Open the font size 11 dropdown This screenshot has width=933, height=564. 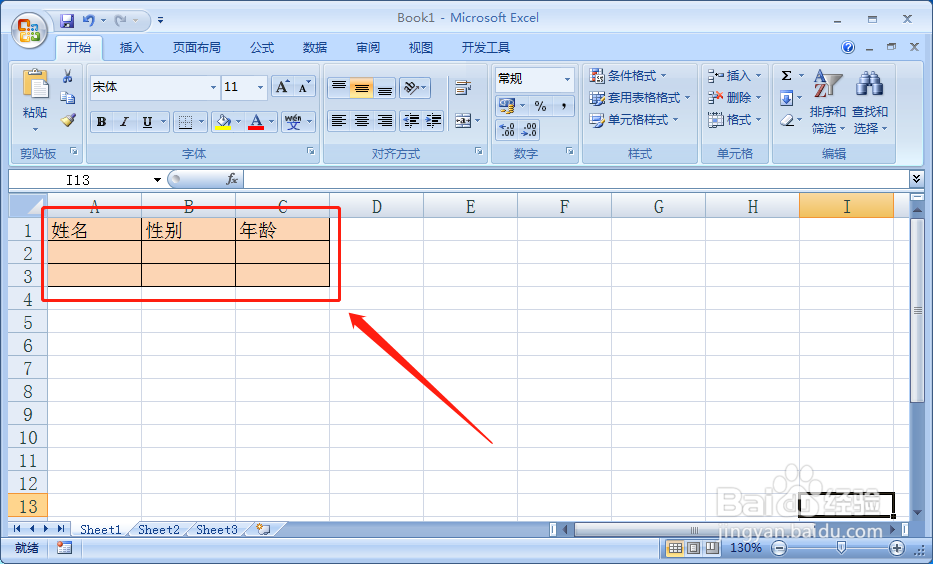pos(259,88)
